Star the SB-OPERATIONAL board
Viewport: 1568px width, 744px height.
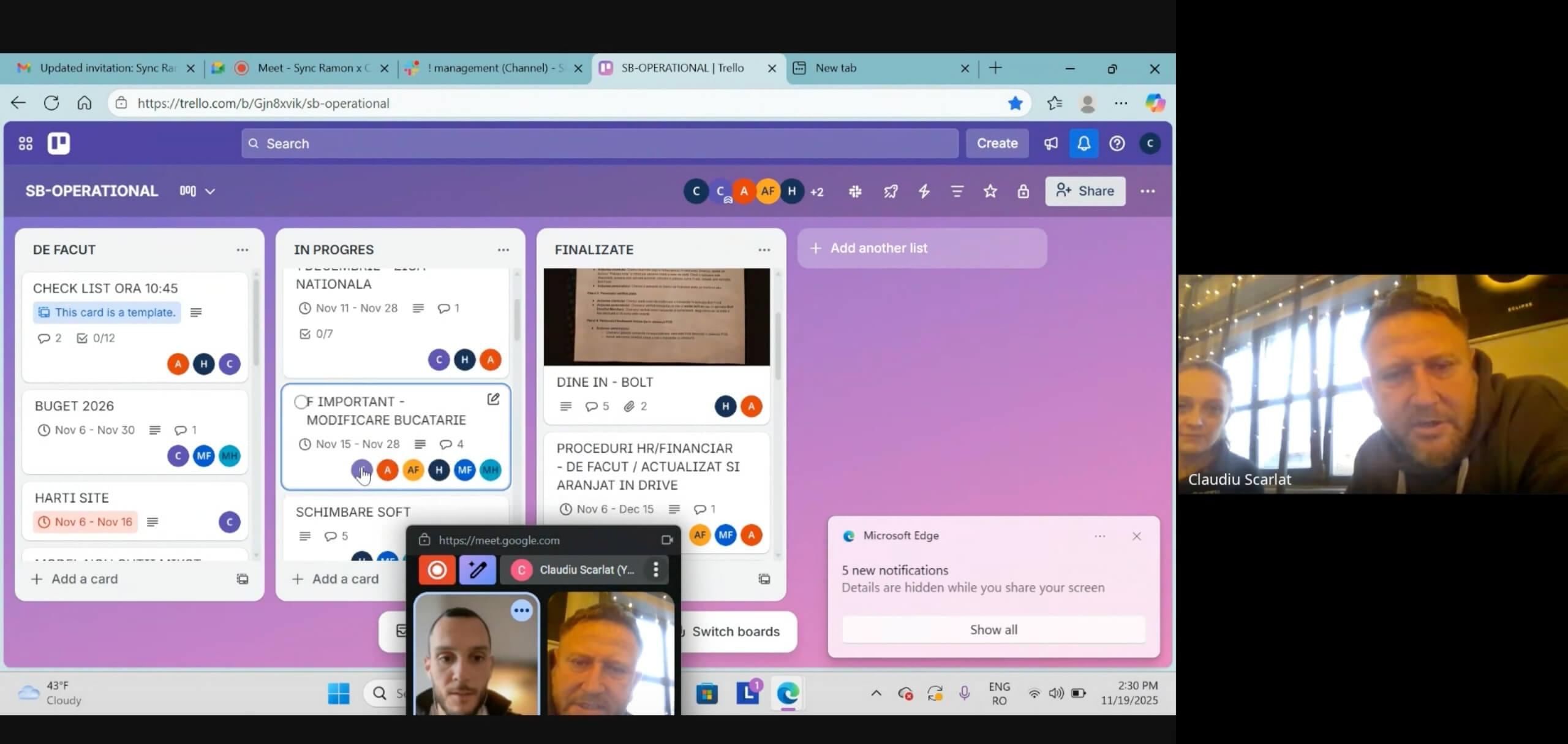990,191
